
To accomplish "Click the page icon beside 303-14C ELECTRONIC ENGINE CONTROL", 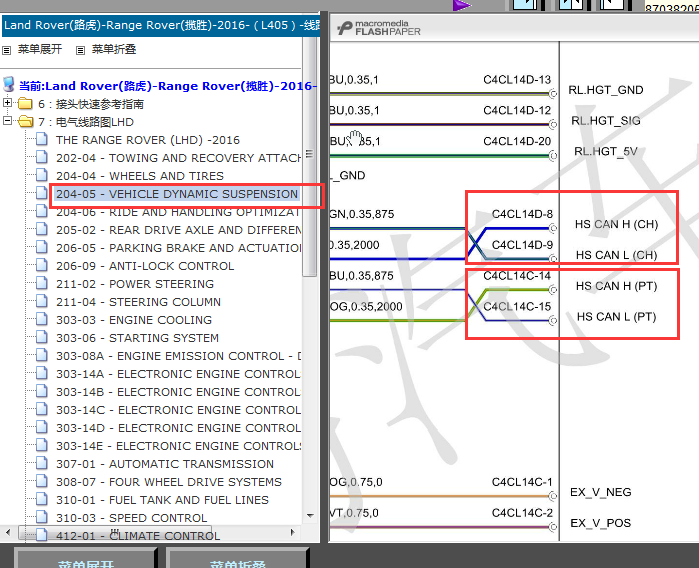I will tap(42, 409).
